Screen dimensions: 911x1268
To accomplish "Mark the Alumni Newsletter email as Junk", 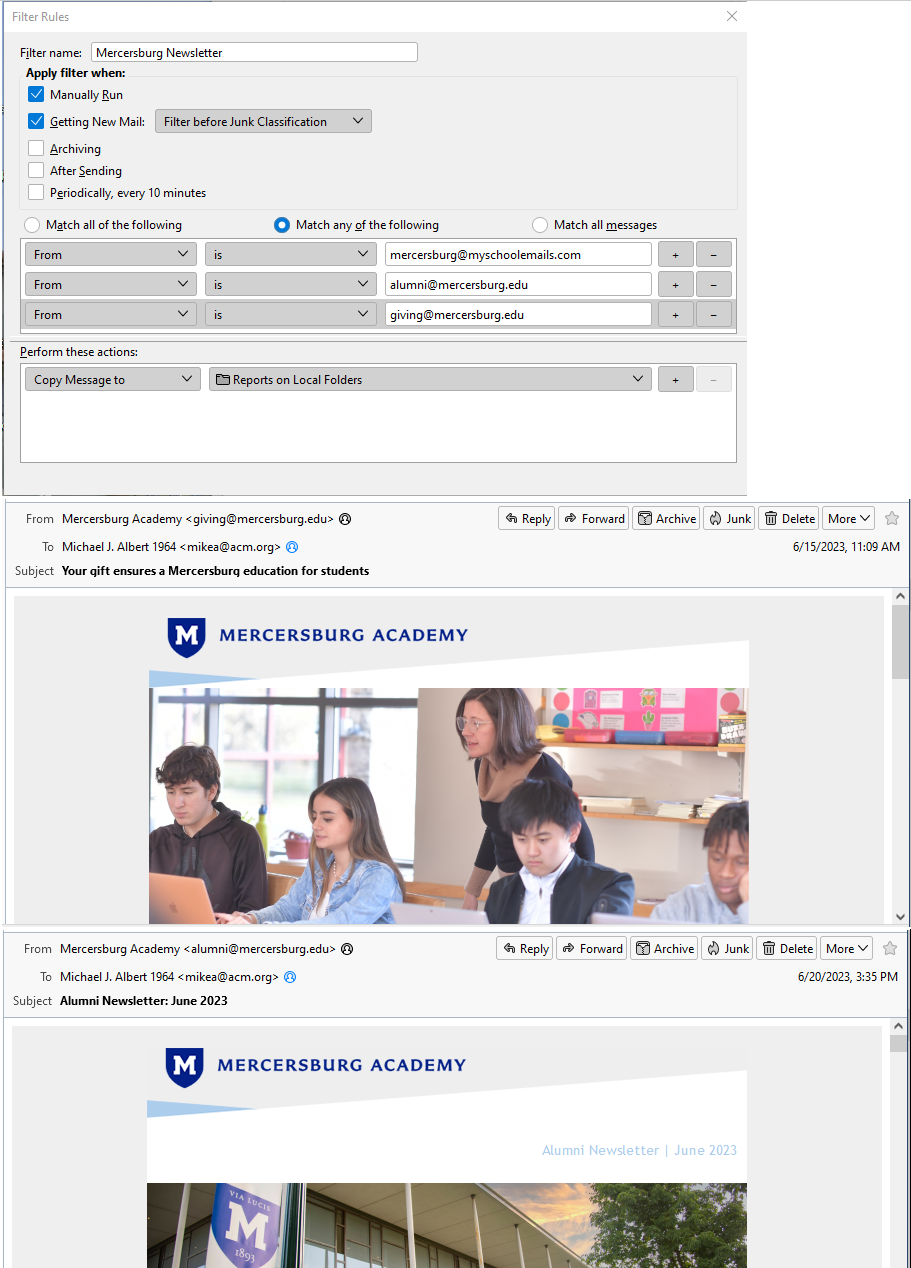I will 727,949.
